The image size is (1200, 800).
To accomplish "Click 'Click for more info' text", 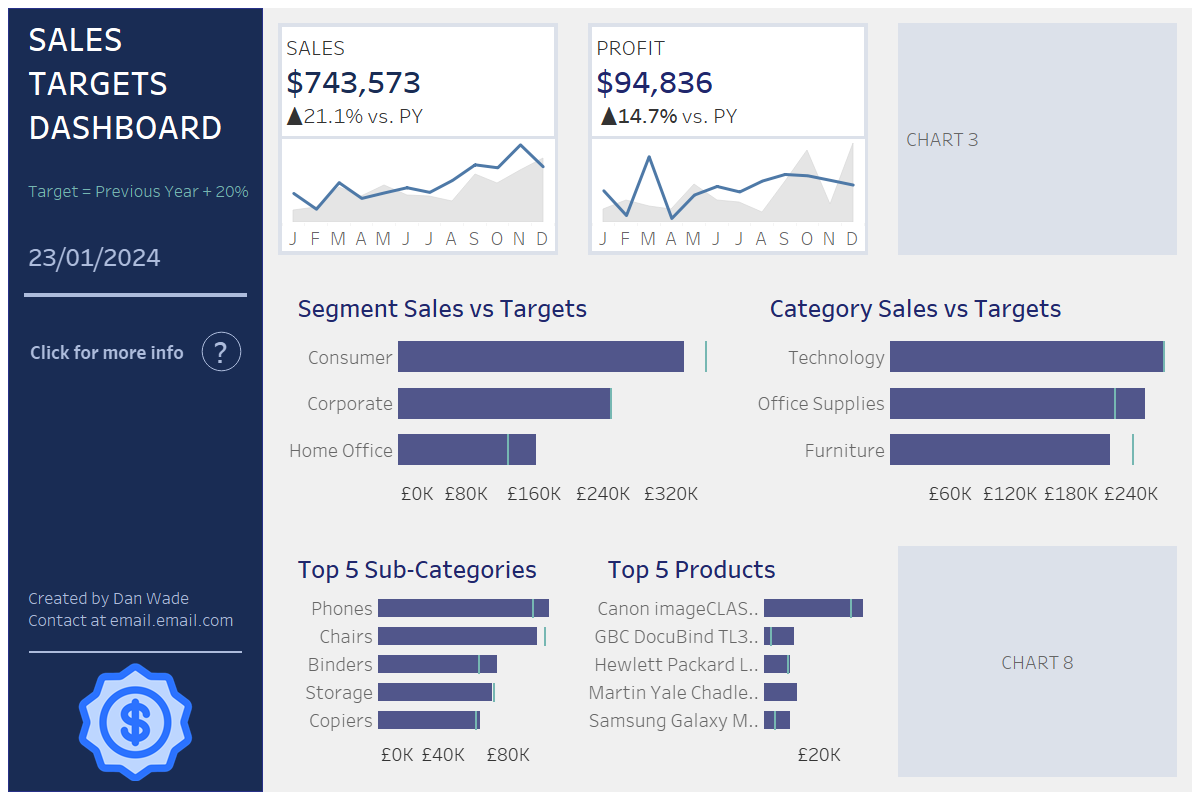I will click(107, 353).
